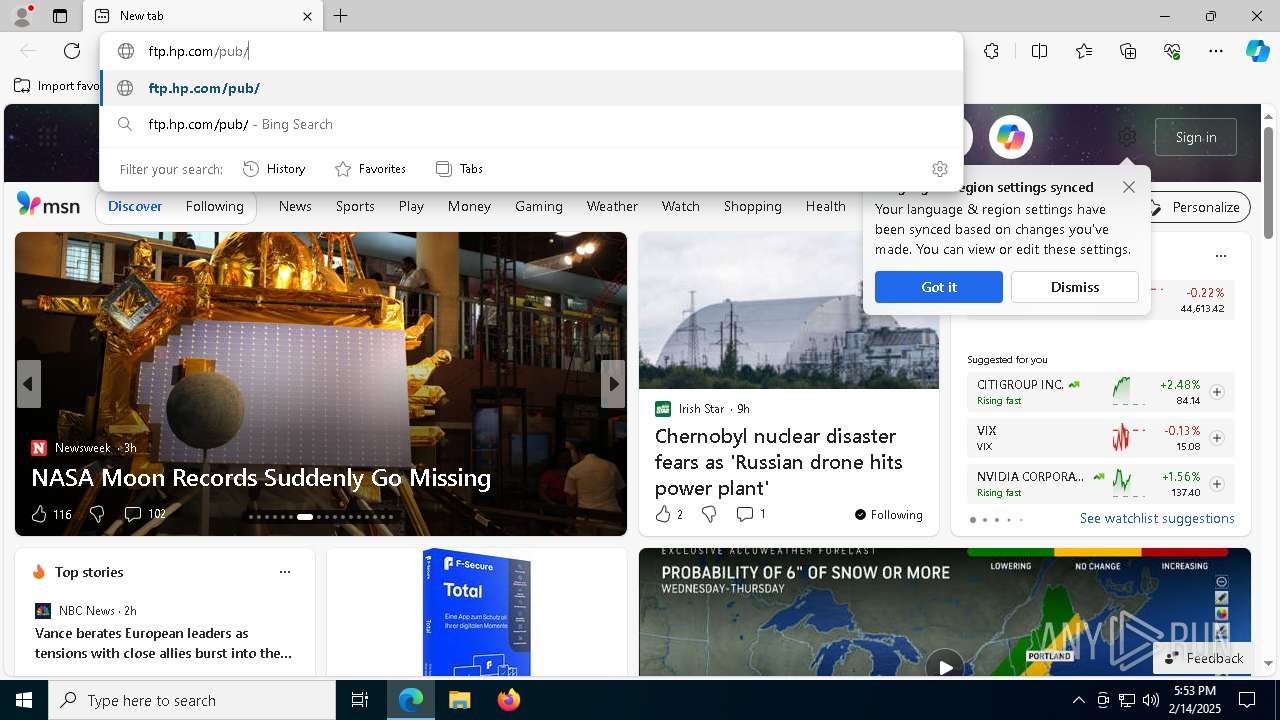The height and width of the screenshot is (720, 1280).
Task: Open the Extensions puzzle icon
Action: (991, 51)
